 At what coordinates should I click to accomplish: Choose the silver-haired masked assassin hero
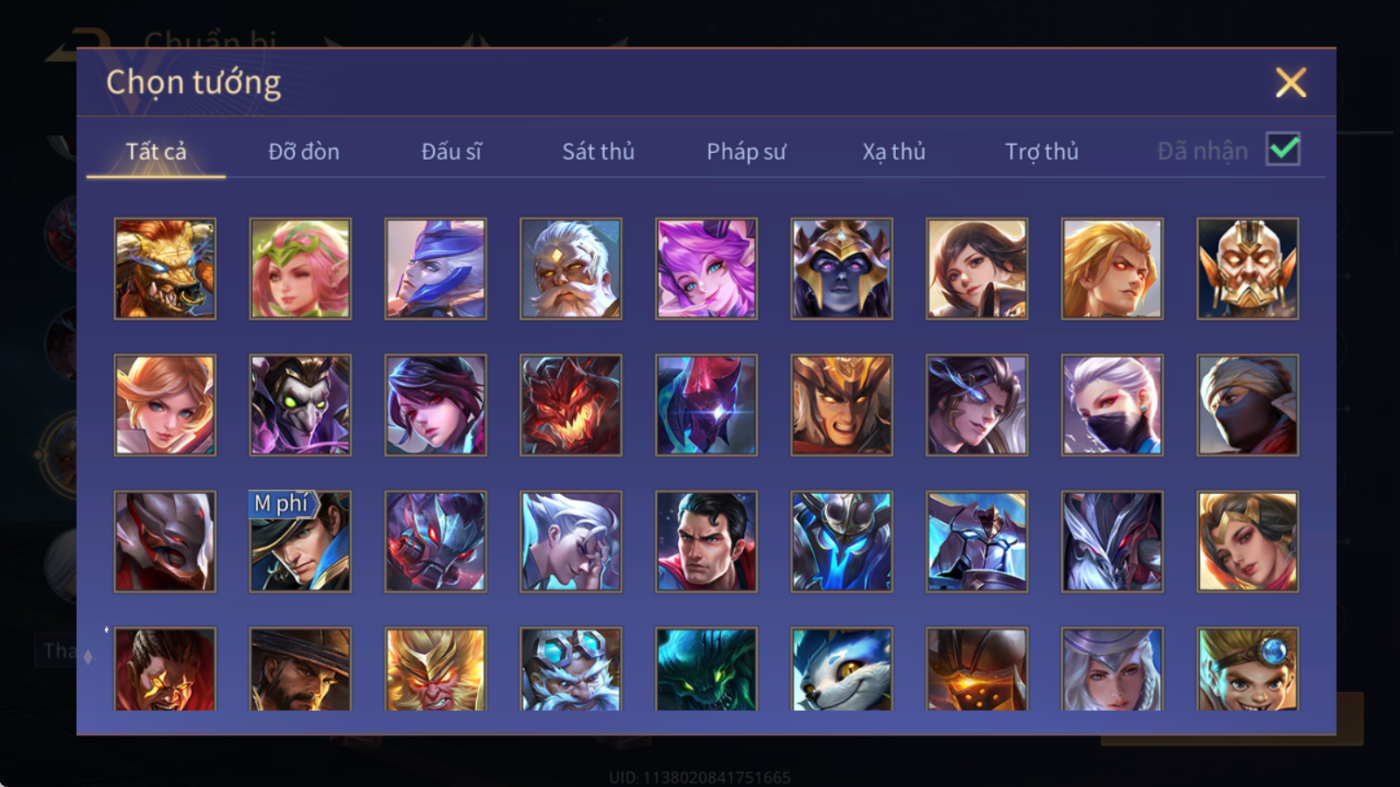(x=1112, y=405)
